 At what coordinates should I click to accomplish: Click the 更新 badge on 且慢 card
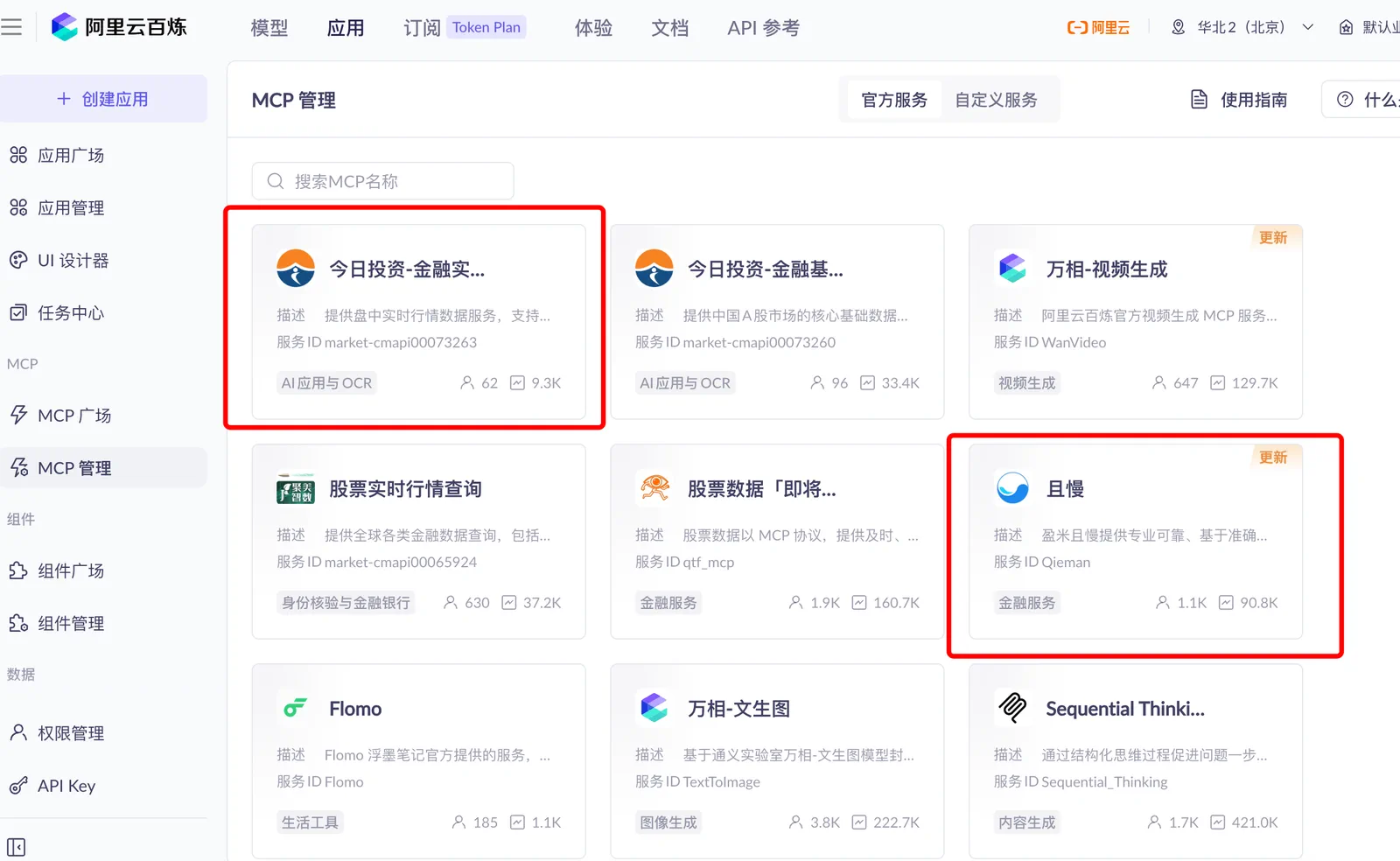pyautogui.click(x=1273, y=457)
